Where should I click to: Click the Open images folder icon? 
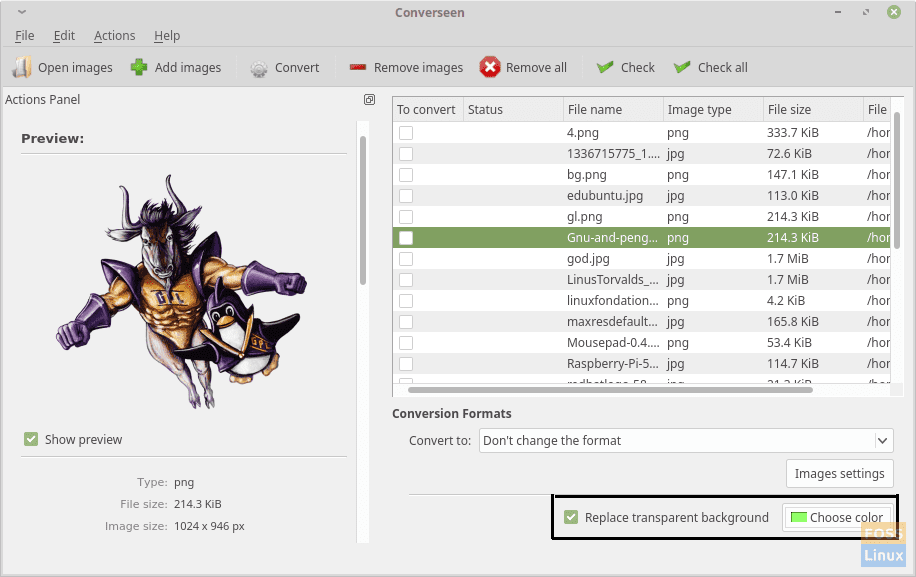coord(22,68)
